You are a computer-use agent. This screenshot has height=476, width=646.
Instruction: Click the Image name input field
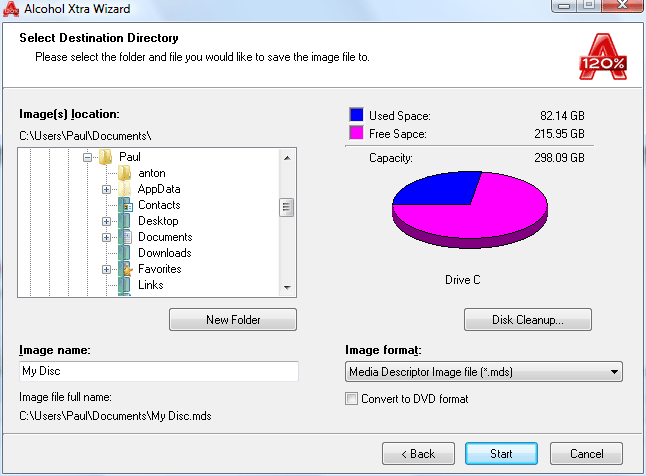[159, 371]
